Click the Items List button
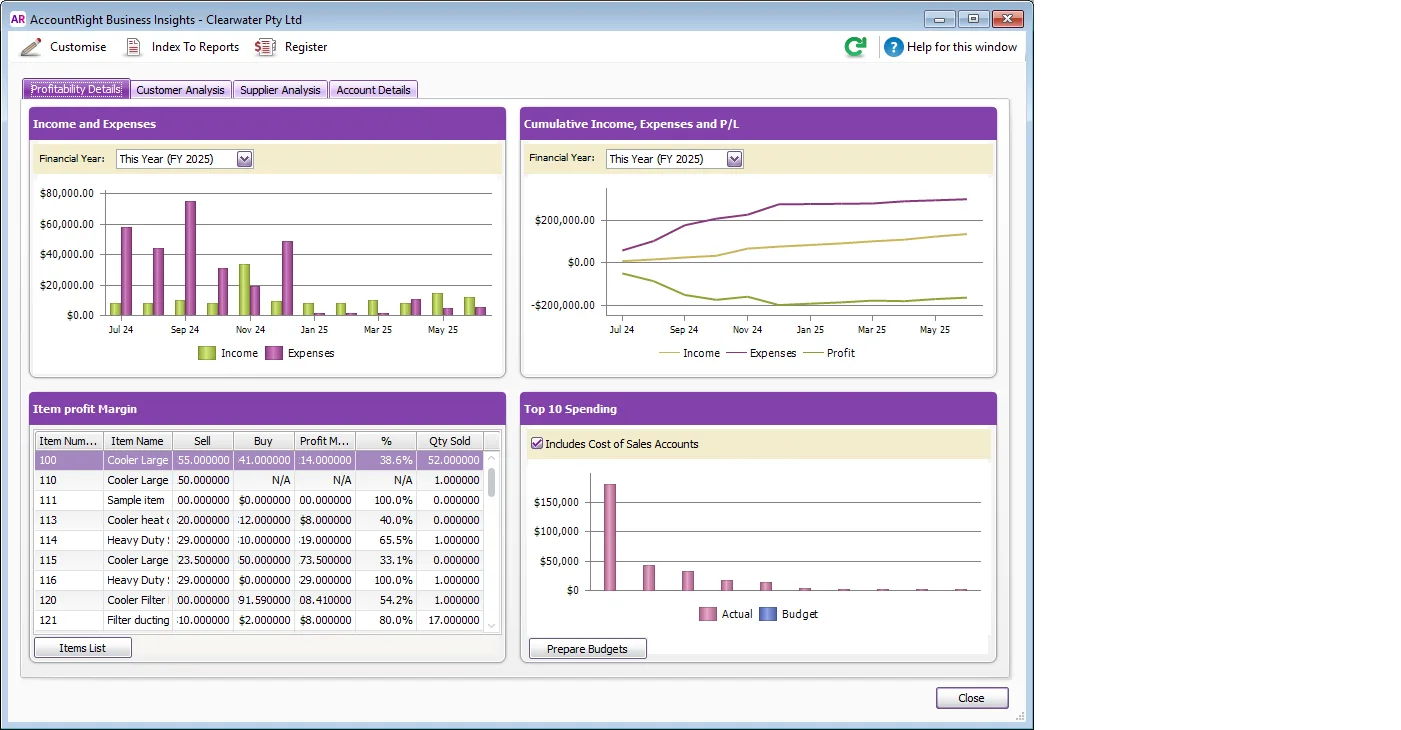The image size is (1401, 730). 83,648
